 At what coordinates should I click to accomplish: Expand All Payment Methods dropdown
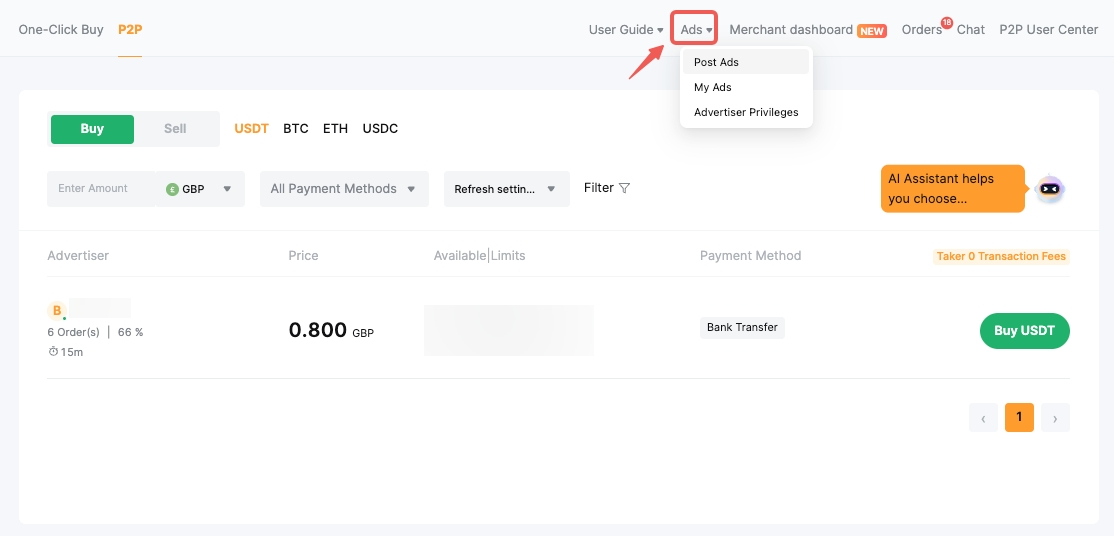344,189
